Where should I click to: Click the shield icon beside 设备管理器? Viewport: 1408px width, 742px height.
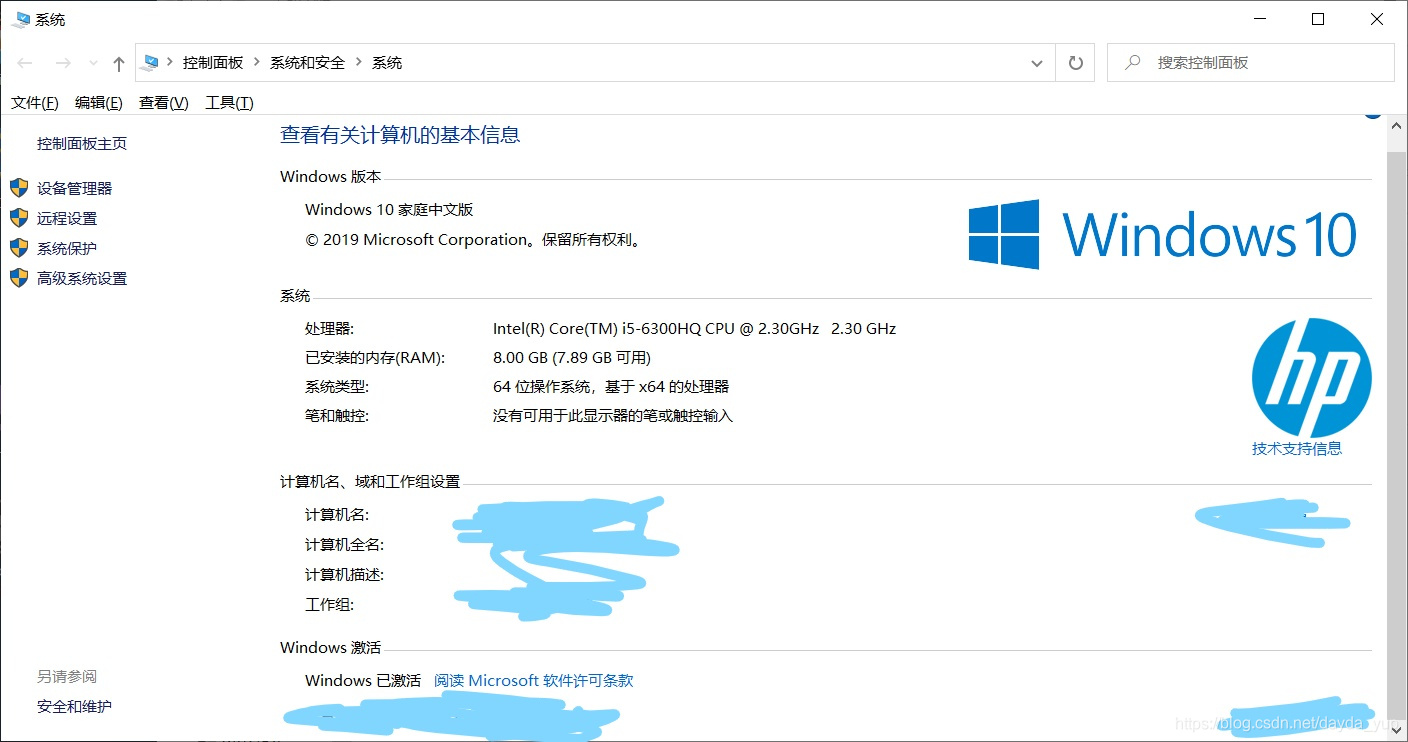tap(19, 188)
